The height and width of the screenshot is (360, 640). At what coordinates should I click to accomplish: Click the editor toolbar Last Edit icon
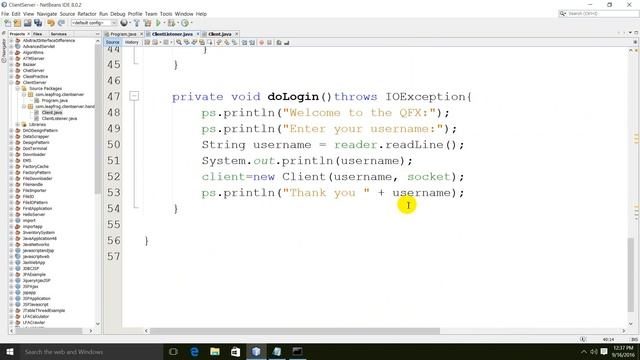(x=148, y=42)
